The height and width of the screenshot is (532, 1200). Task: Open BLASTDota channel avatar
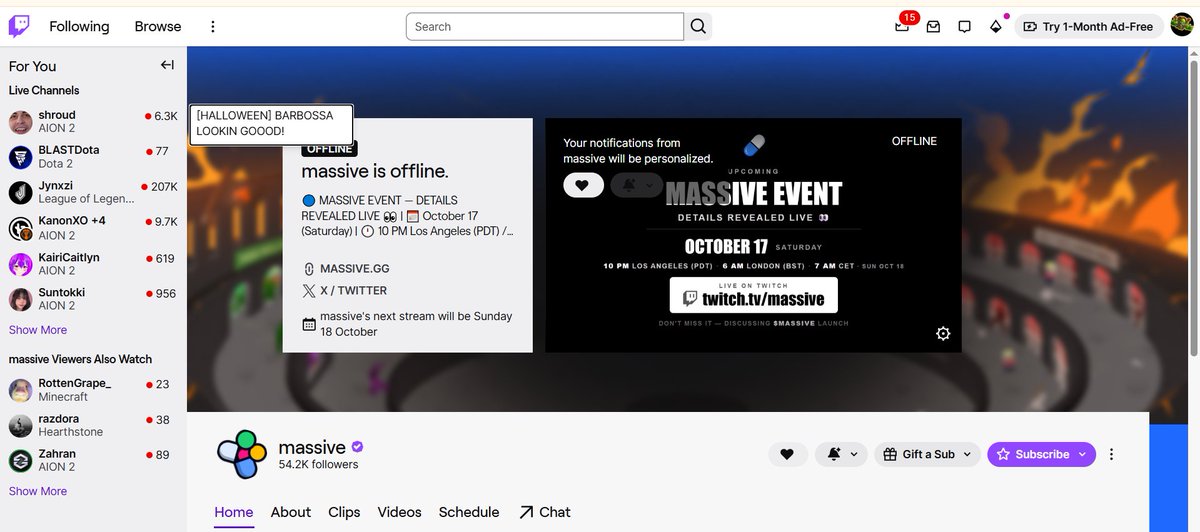tap(21, 157)
